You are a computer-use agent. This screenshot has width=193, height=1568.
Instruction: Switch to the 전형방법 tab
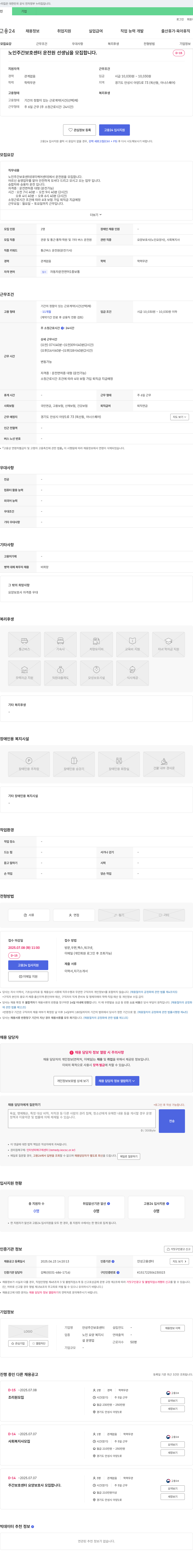[x=149, y=44]
